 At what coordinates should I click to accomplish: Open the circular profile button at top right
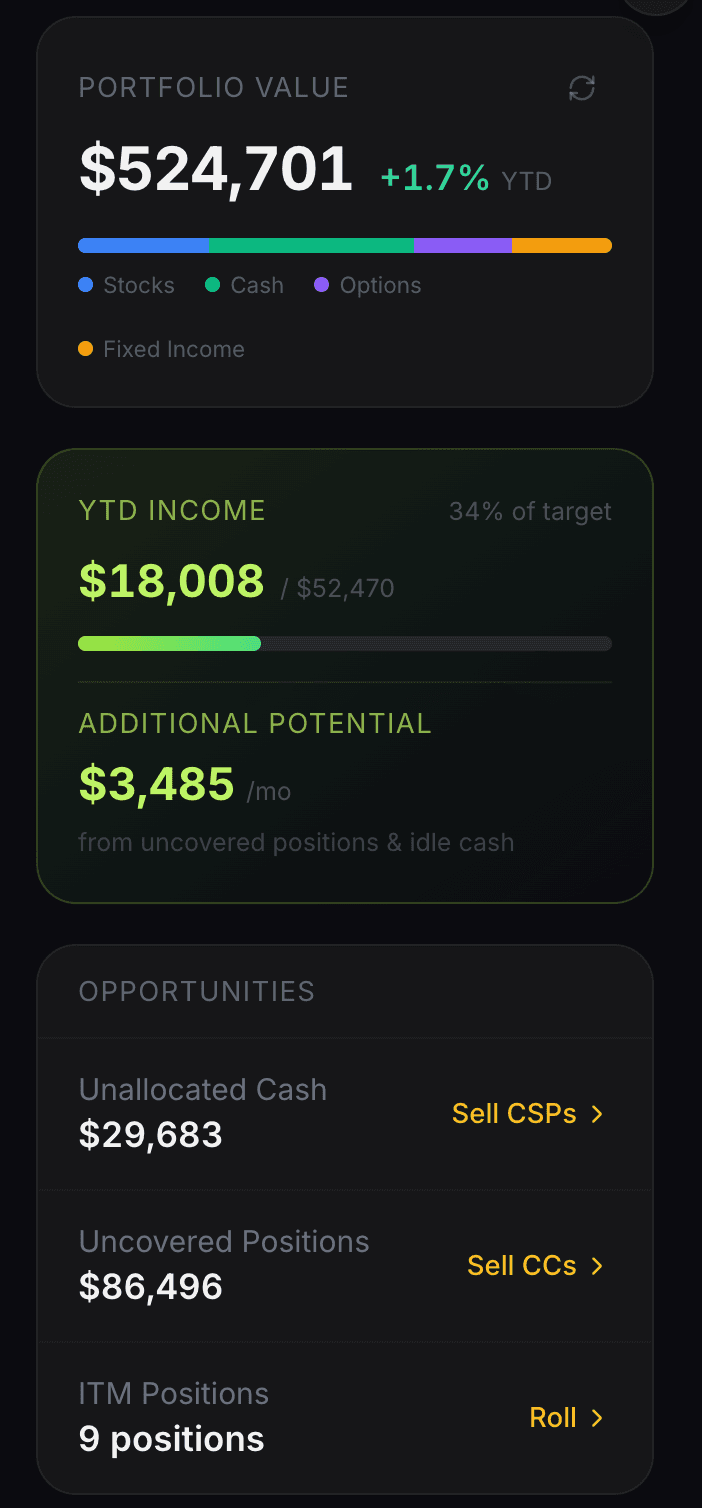657,5
